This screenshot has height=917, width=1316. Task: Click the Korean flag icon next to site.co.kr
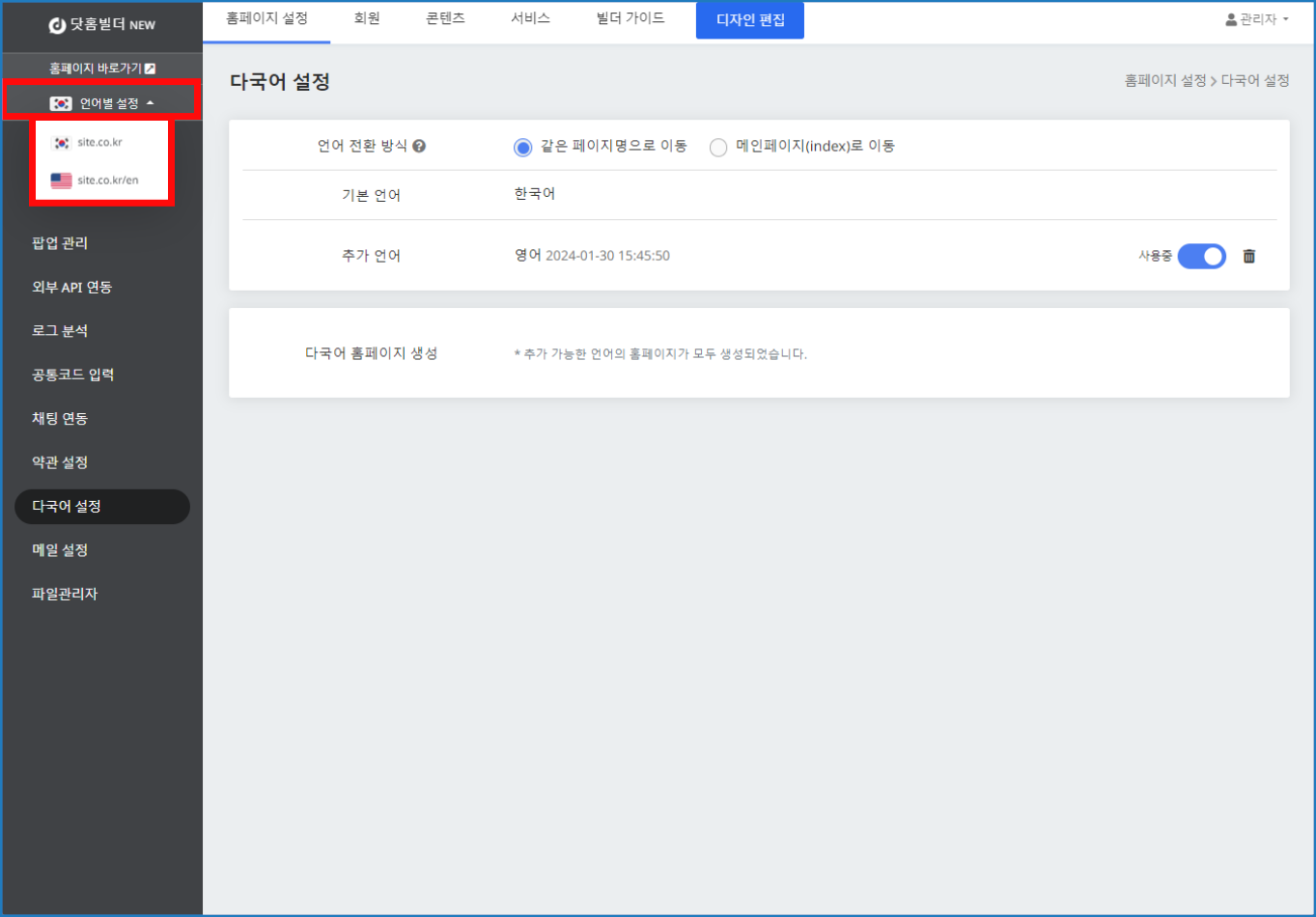tap(61, 143)
